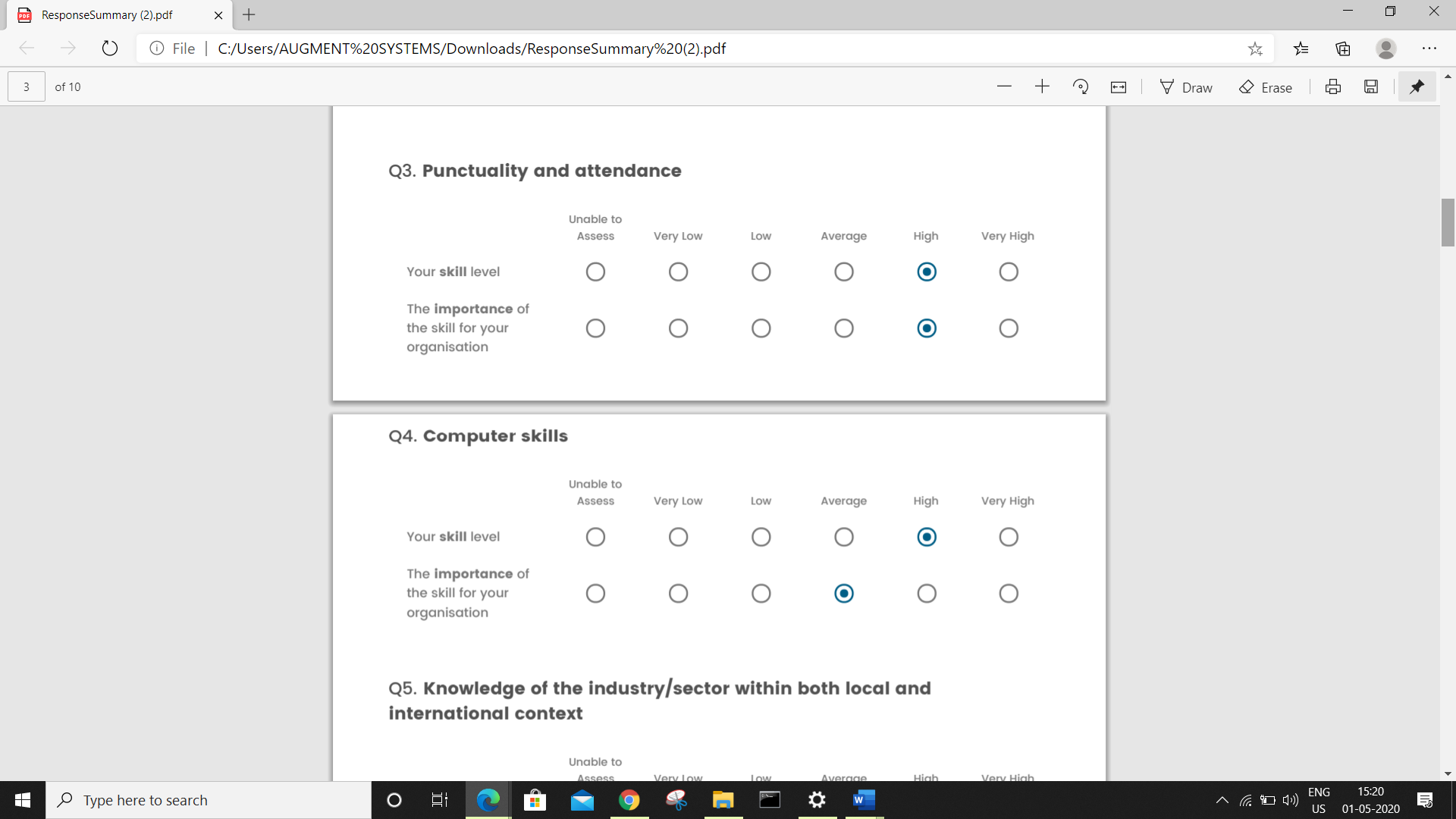
Task: Select Q4 skill level Average
Action: (x=843, y=537)
